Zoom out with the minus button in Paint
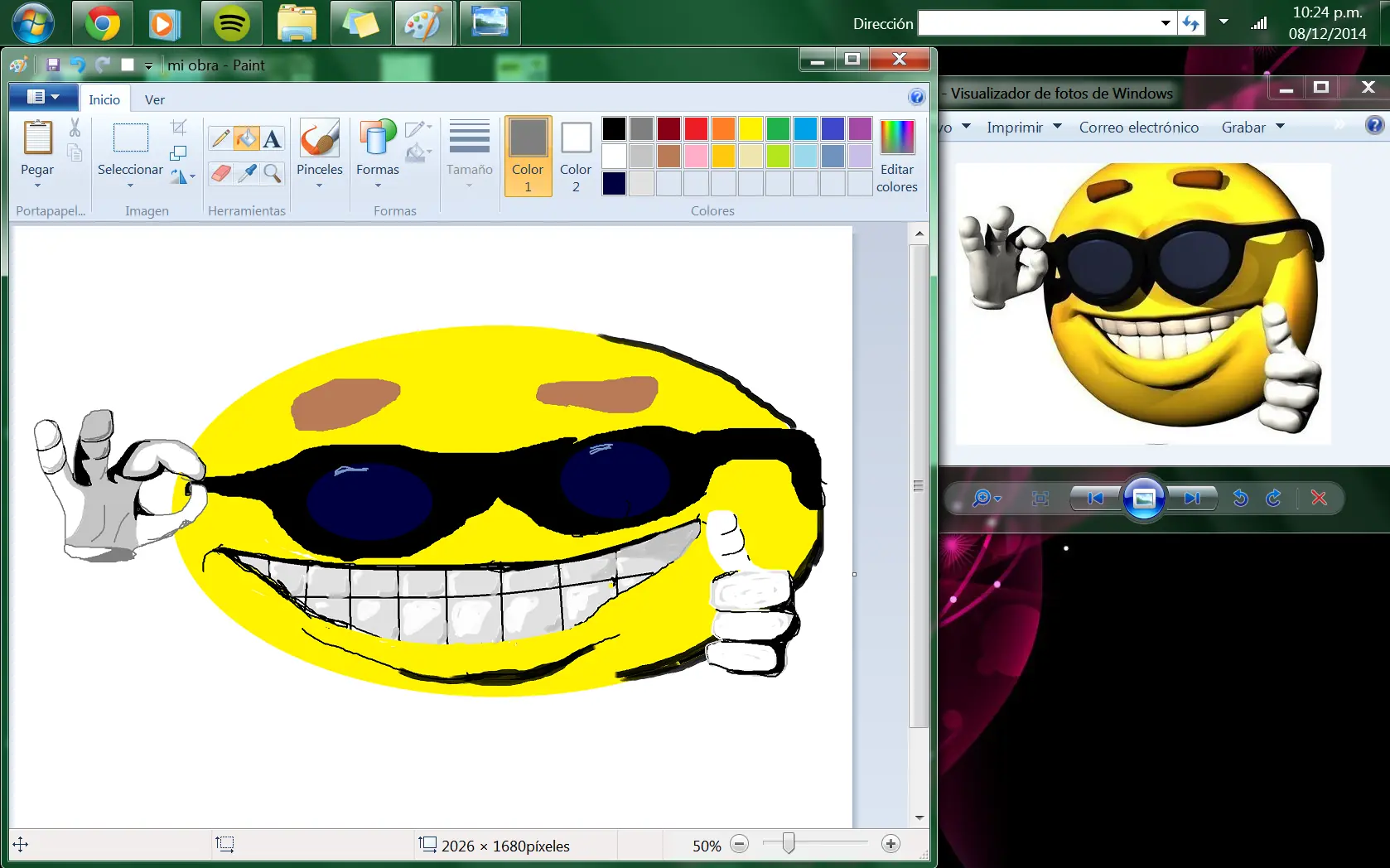Screen dimensions: 1390x868 pos(740,844)
